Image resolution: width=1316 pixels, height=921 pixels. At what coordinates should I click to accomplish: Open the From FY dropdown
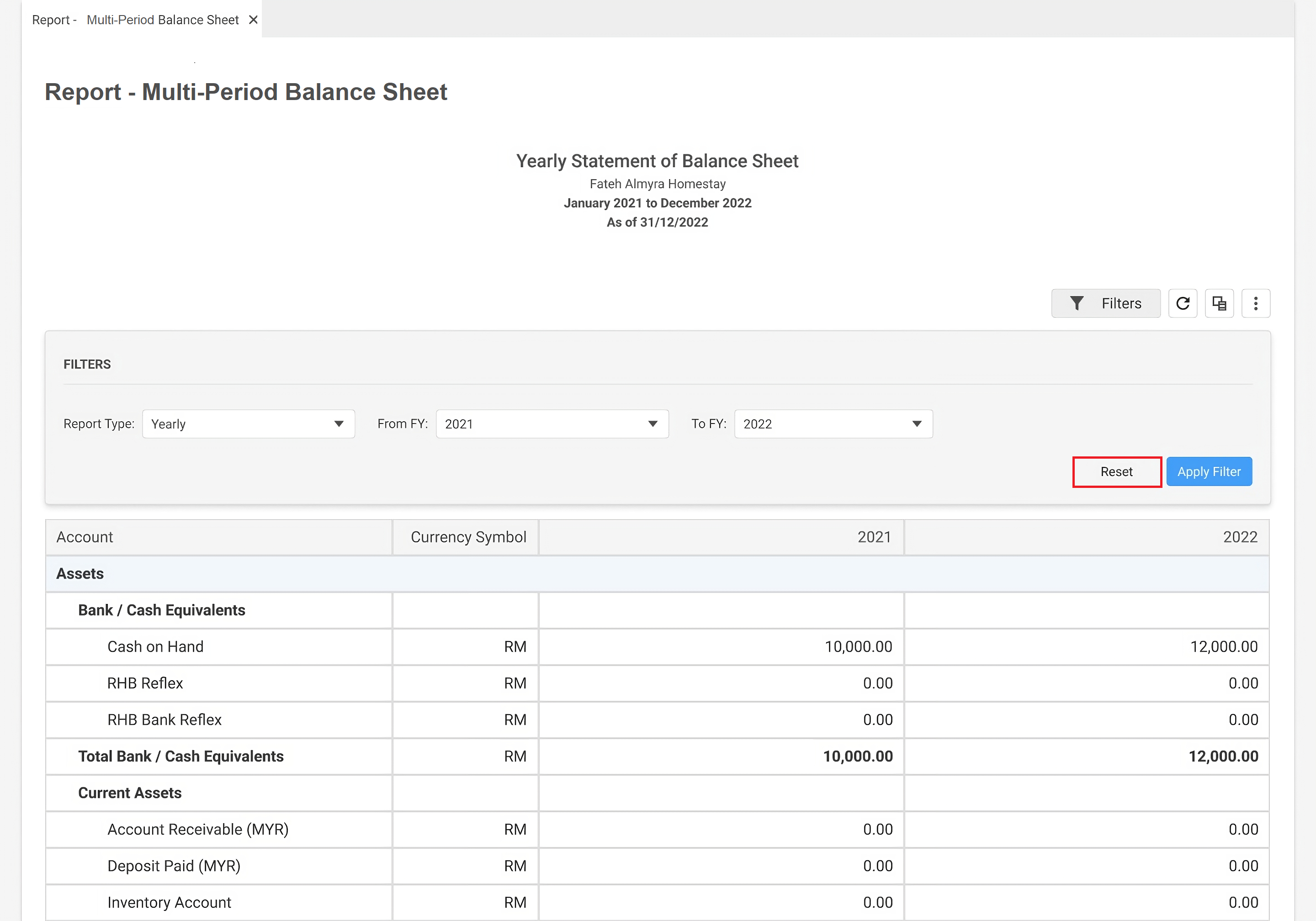click(552, 423)
